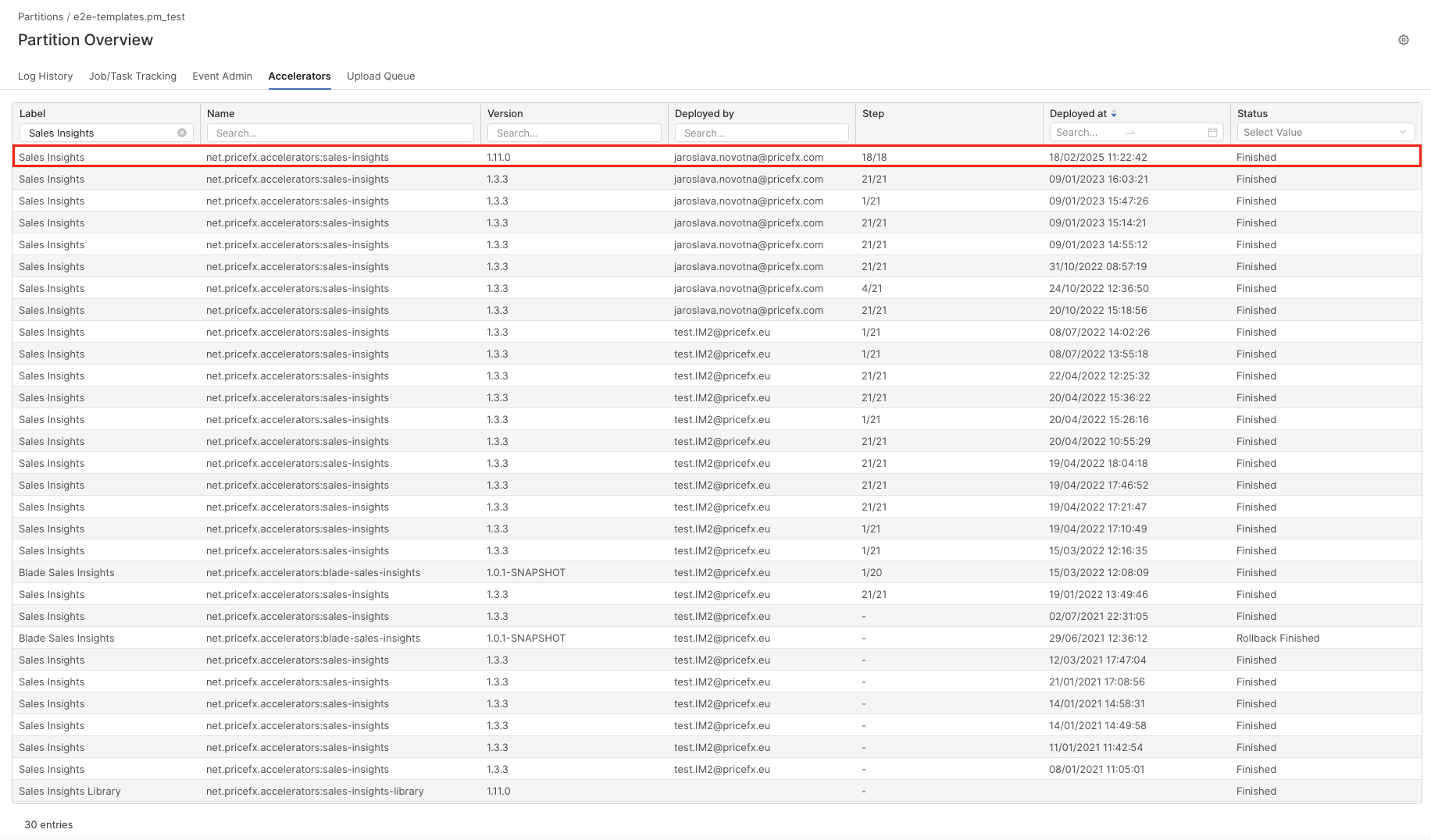Open calendar picker in Deployed at filter
1431x840 pixels.
(1212, 133)
